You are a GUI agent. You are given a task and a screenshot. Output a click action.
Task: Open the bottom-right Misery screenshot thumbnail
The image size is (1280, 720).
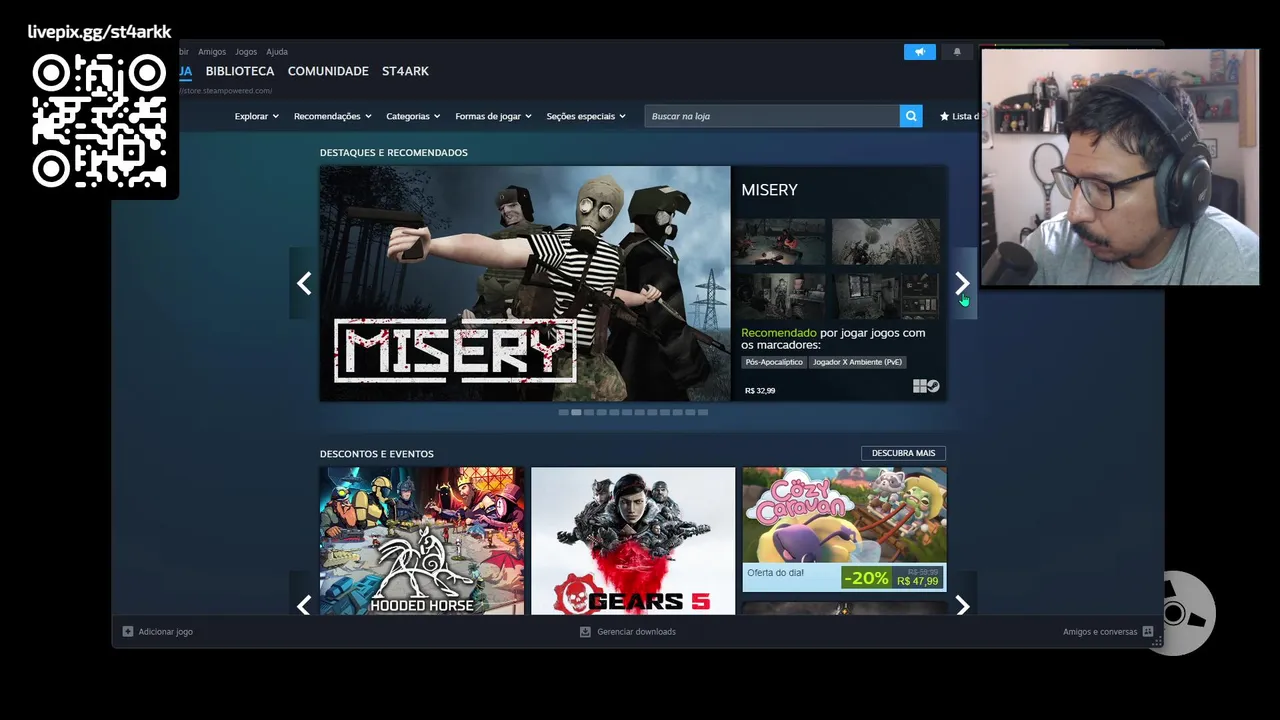pos(886,296)
